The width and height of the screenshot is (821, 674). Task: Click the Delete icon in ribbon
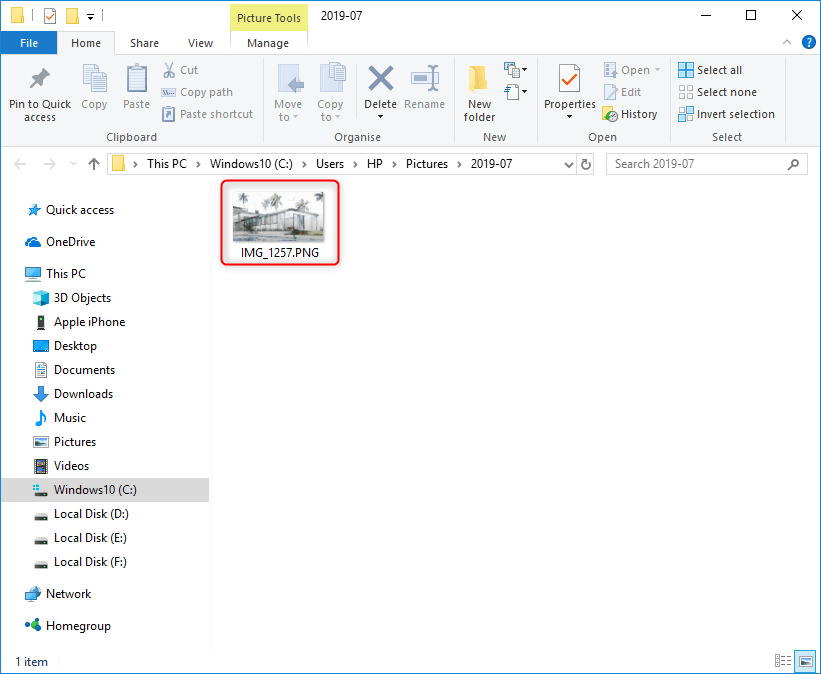[380, 79]
